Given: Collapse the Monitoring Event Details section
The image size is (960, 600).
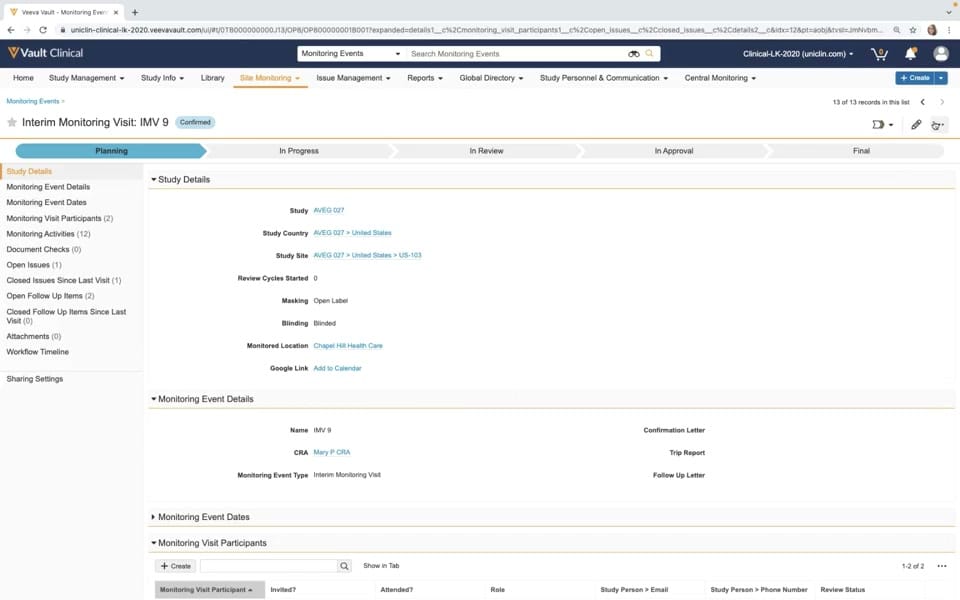Looking at the screenshot, I should pos(154,399).
